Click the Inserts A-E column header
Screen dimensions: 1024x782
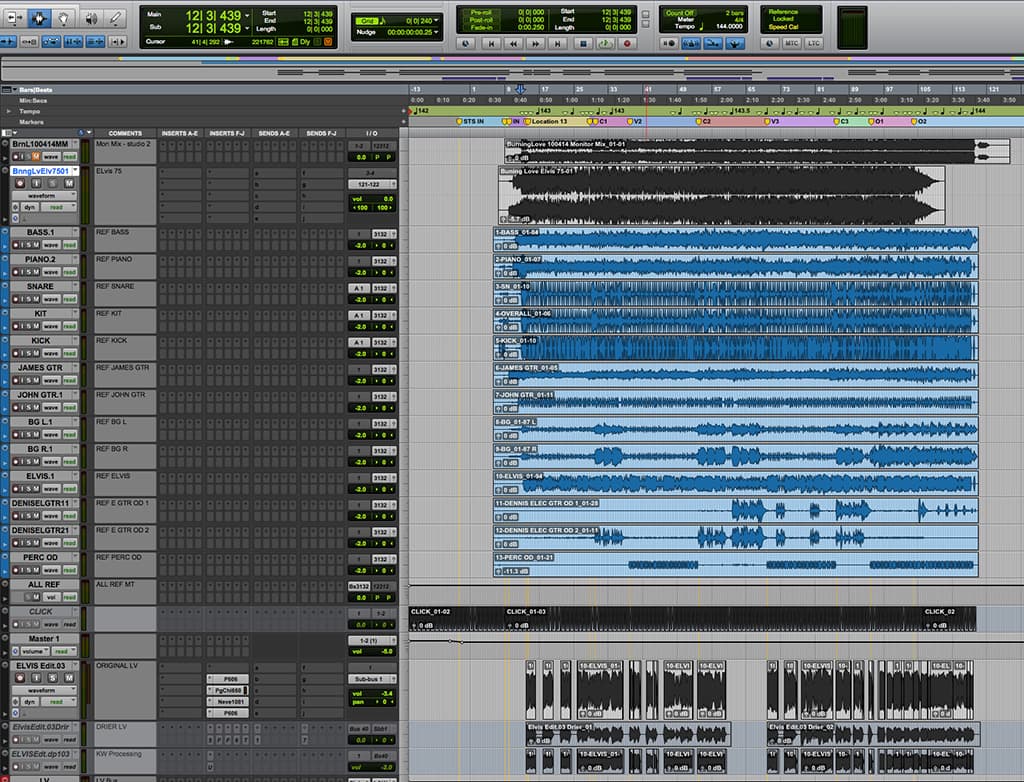pyautogui.click(x=180, y=133)
